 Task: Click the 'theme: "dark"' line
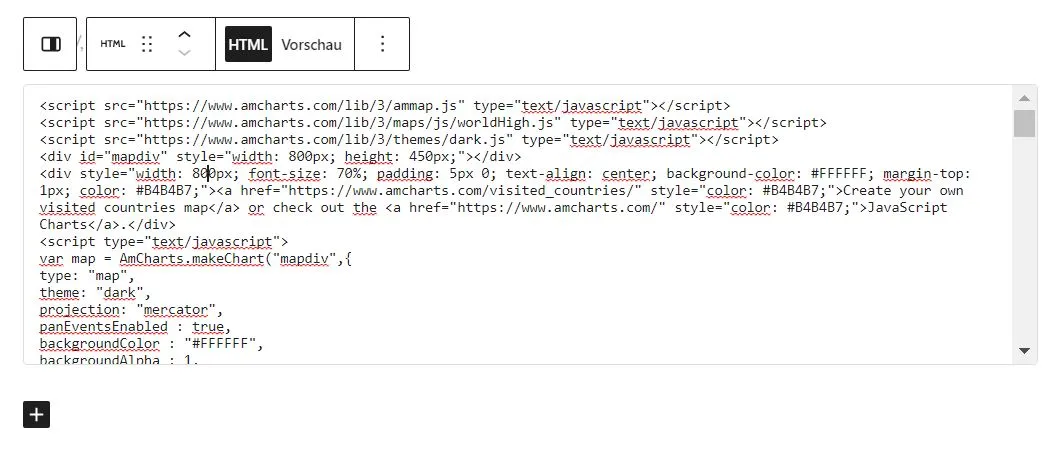(x=95, y=293)
